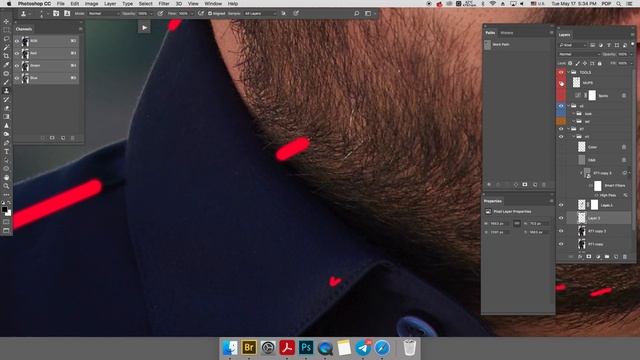The height and width of the screenshot is (360, 640).
Task: Select the Layer 3 thumbnail
Action: tap(582, 218)
